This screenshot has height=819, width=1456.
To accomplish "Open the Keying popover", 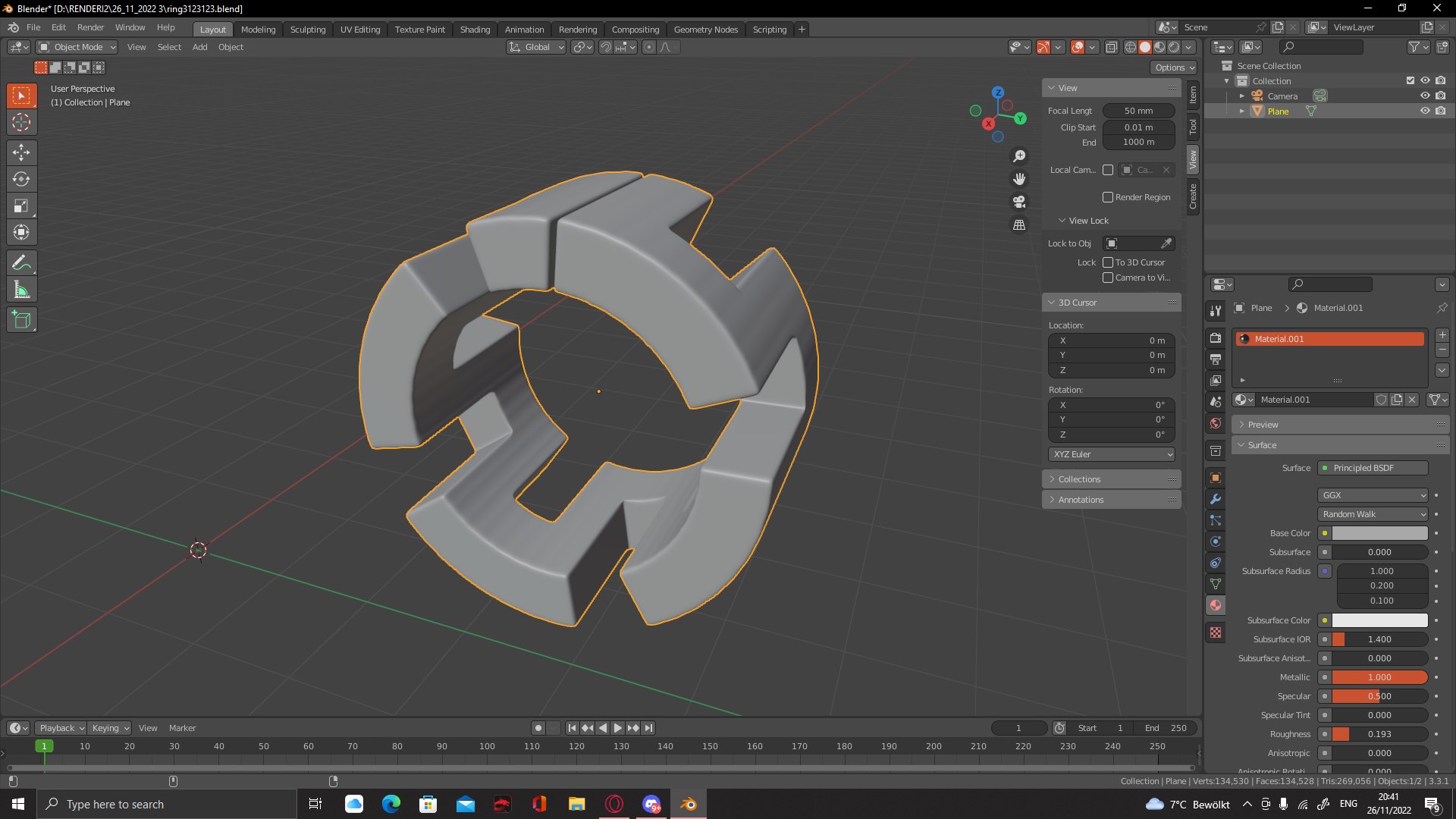I will [110, 728].
